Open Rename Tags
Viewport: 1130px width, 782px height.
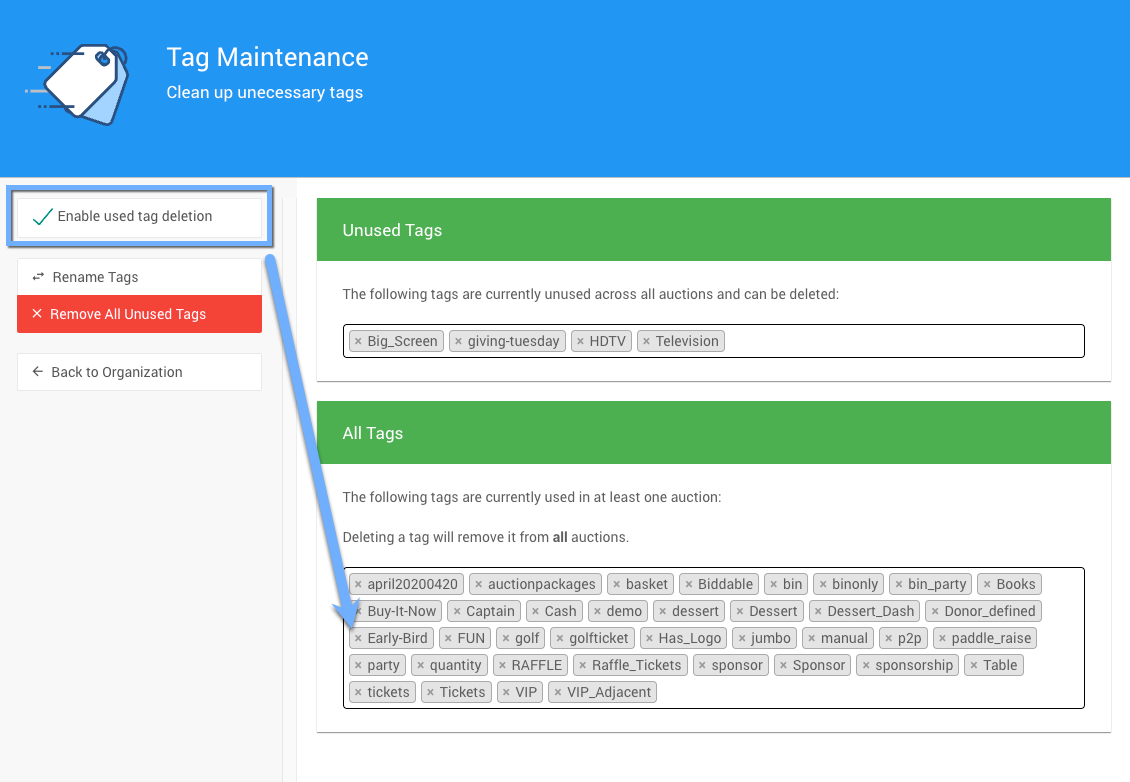tap(139, 277)
